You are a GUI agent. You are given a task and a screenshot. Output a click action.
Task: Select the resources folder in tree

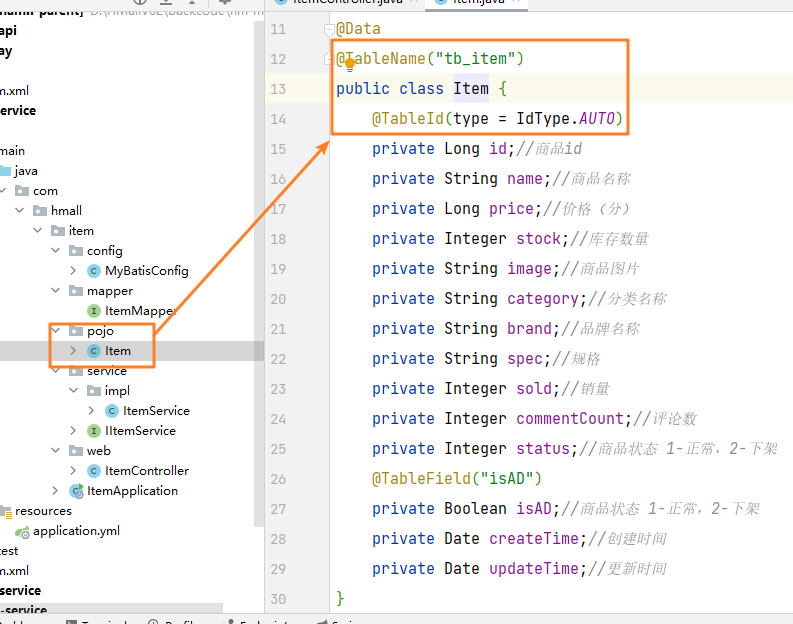coord(43,511)
